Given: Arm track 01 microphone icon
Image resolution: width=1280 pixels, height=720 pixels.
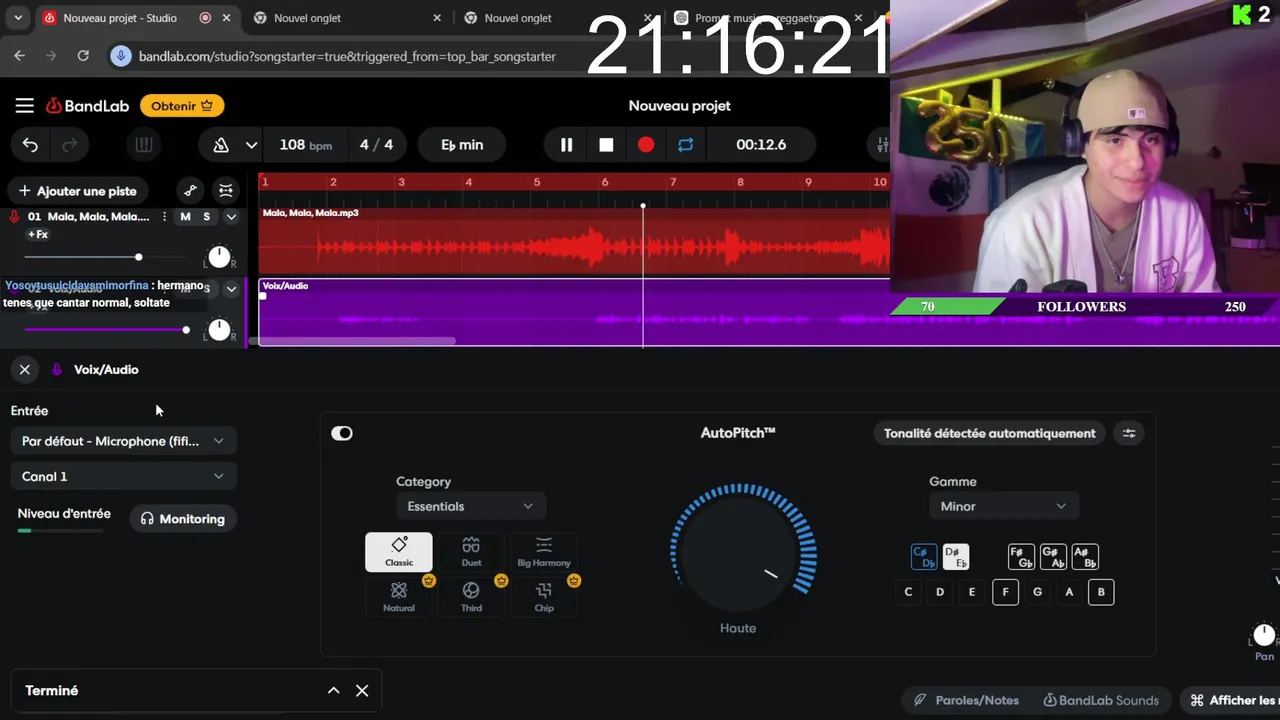Looking at the screenshot, I should click(14, 217).
